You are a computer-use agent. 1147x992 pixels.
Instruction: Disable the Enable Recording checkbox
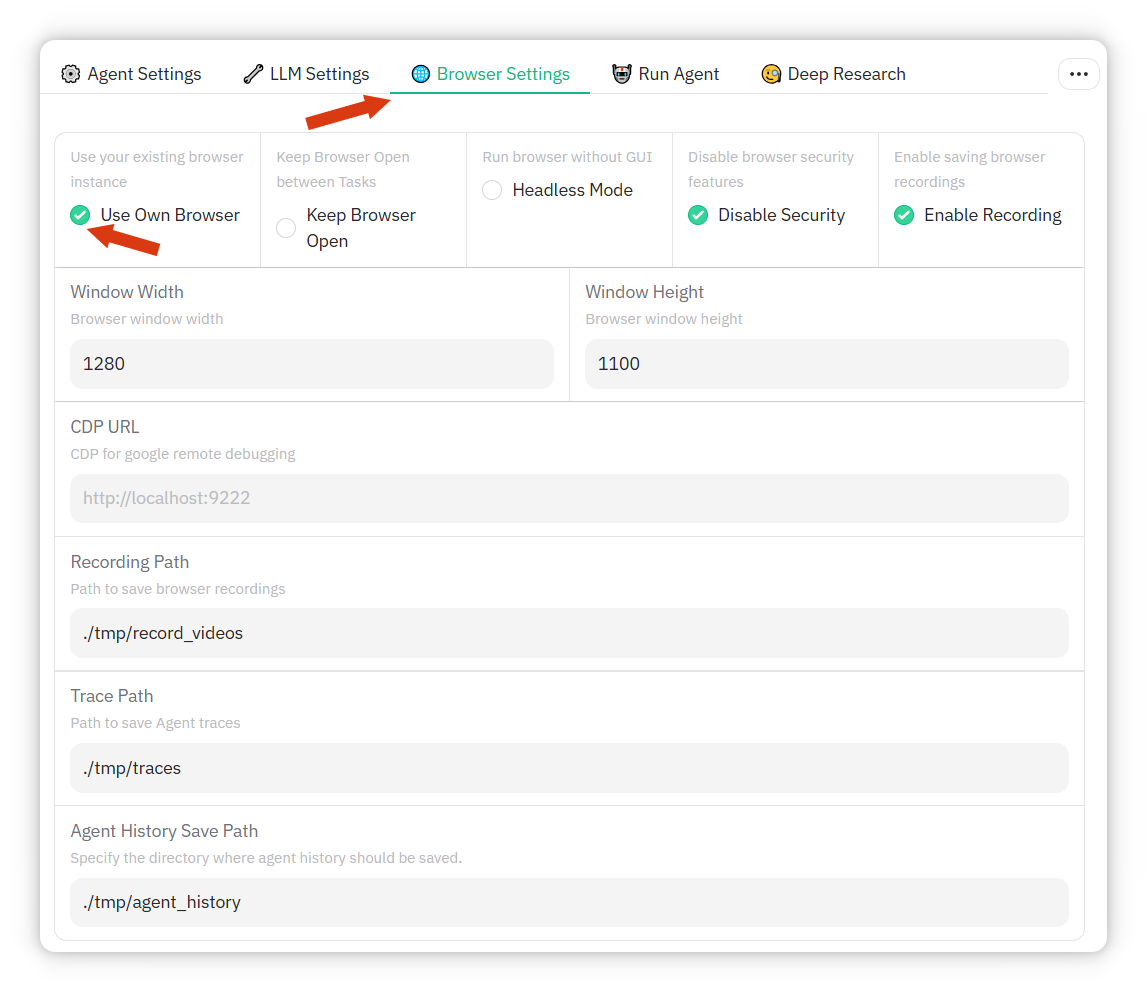904,215
